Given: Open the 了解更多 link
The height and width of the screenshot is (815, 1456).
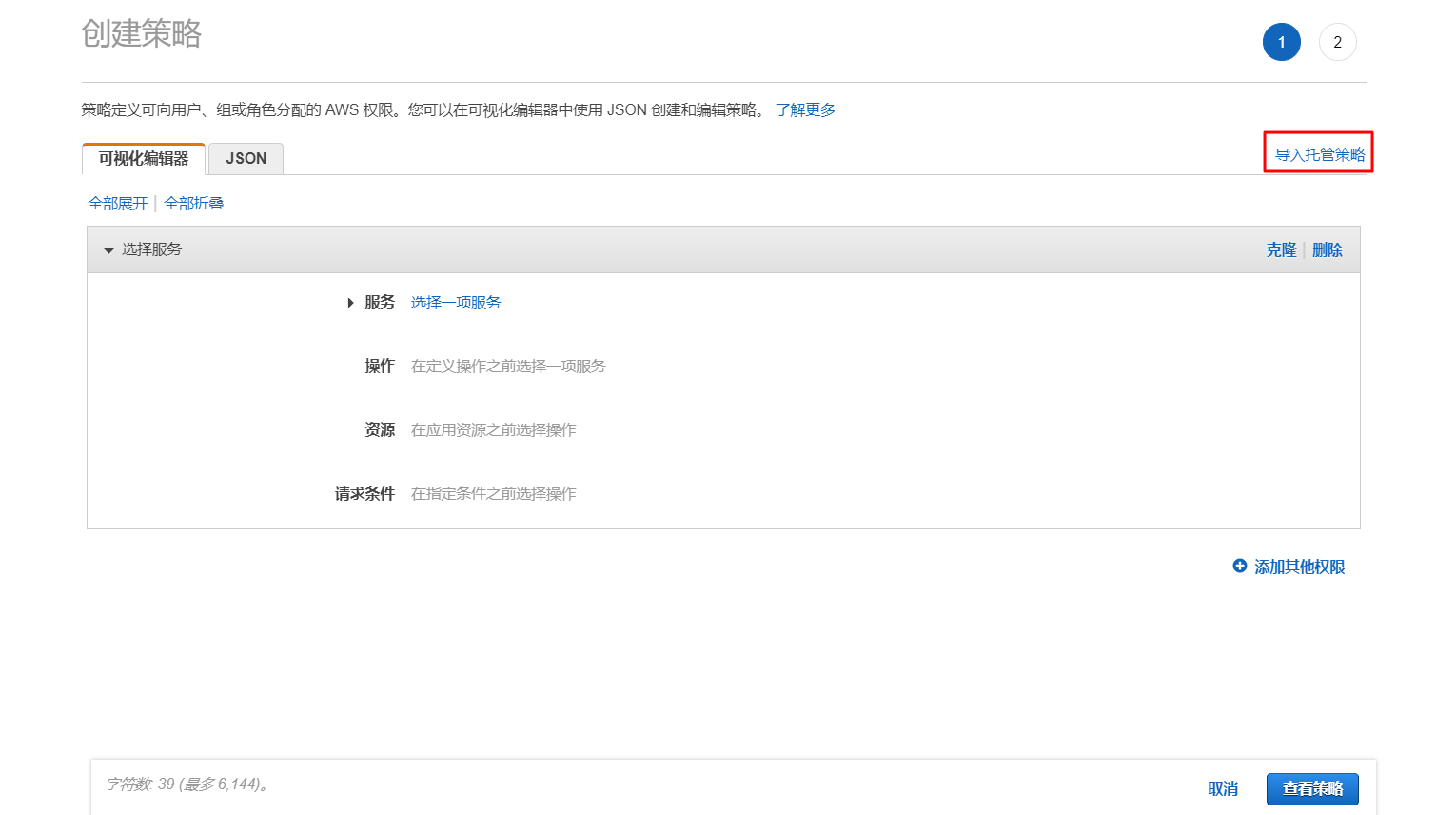Looking at the screenshot, I should pos(805,110).
